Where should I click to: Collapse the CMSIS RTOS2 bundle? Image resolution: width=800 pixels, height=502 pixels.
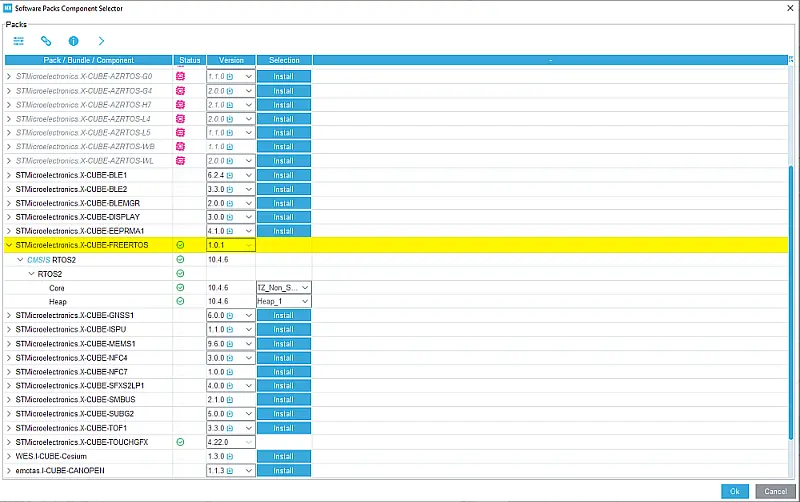20,259
